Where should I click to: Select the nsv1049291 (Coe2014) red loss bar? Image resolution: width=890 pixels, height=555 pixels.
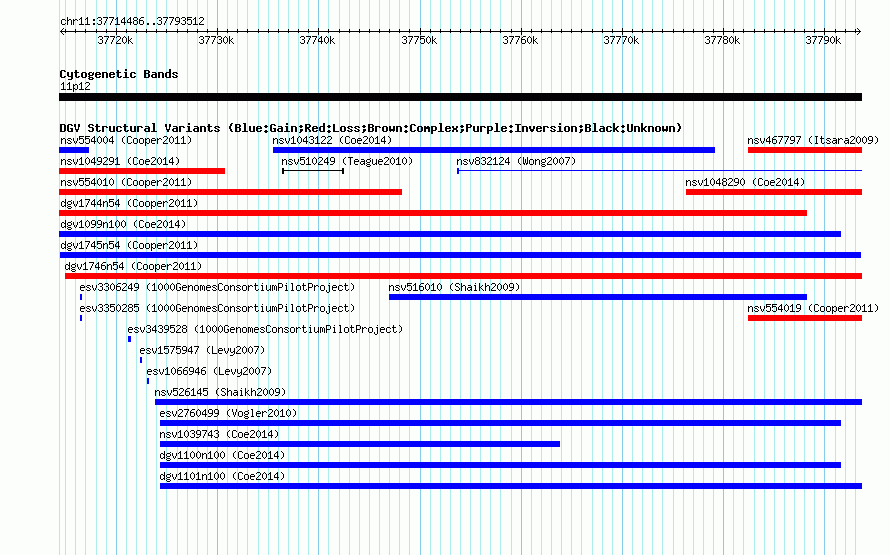click(x=142, y=171)
